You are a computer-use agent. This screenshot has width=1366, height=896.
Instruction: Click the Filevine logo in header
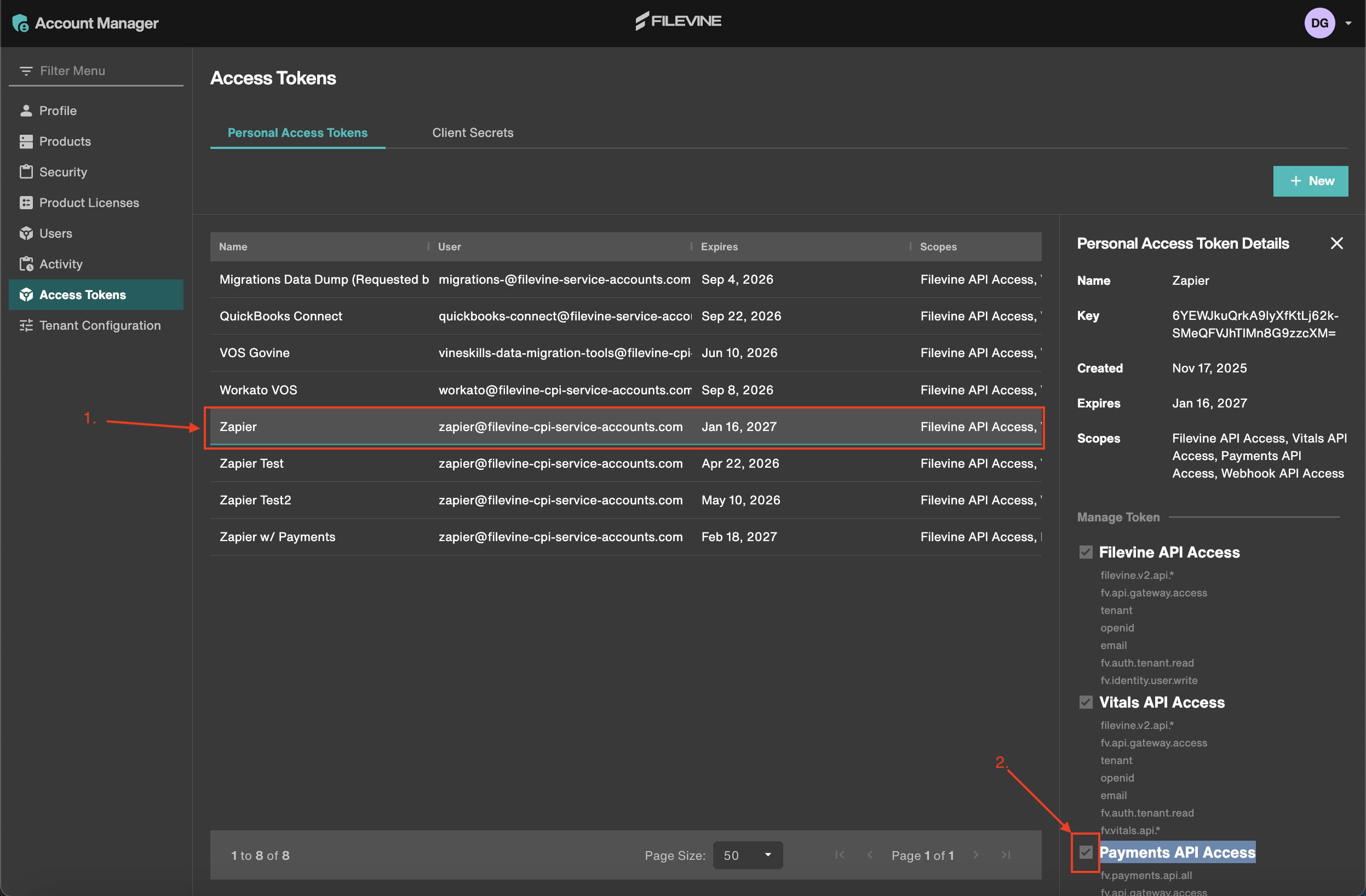679,21
